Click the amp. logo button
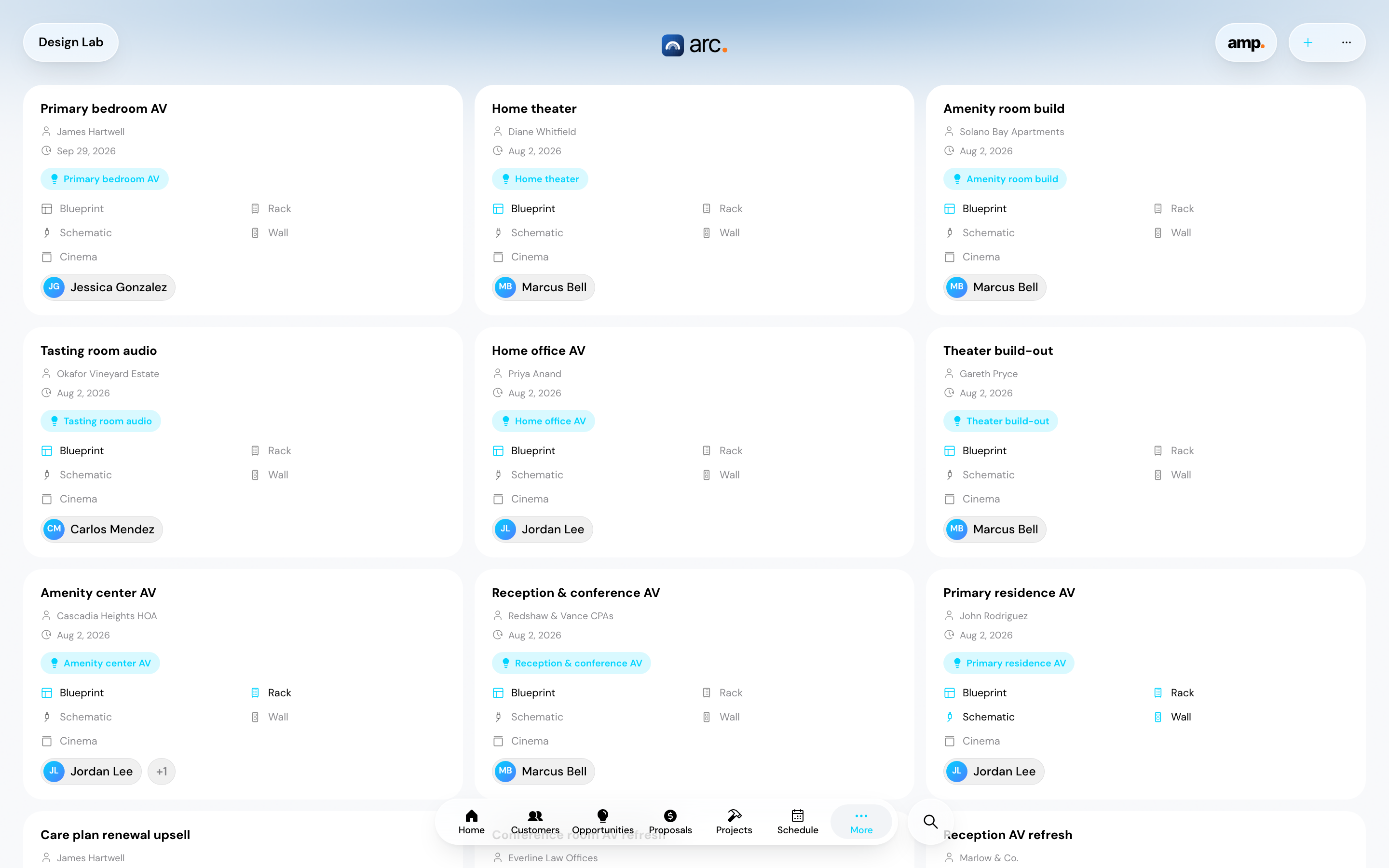Image resolution: width=1389 pixels, height=868 pixels. (x=1245, y=42)
